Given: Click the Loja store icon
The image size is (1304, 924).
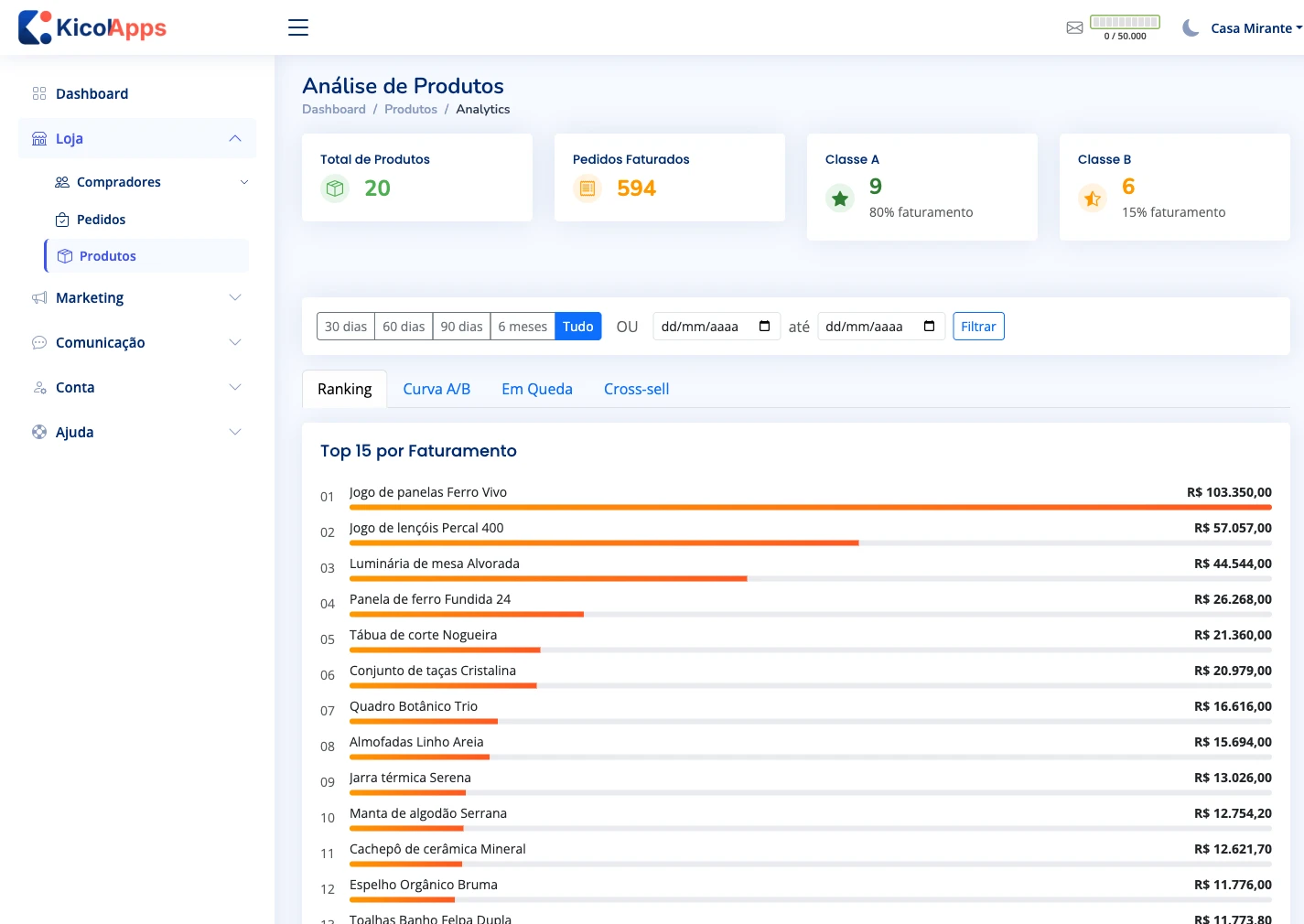Looking at the screenshot, I should [39, 138].
